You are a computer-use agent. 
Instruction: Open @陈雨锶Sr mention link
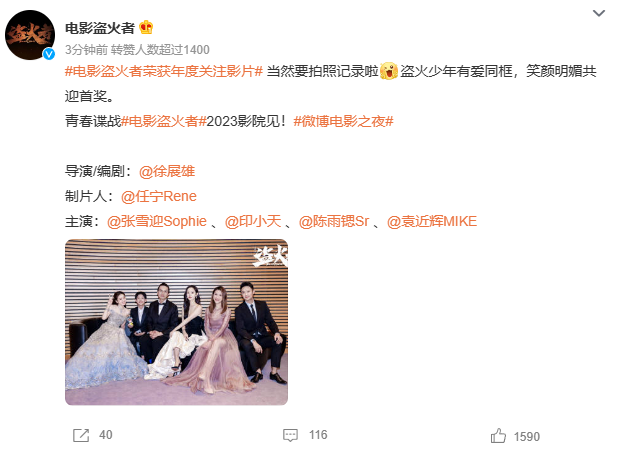click(x=334, y=221)
